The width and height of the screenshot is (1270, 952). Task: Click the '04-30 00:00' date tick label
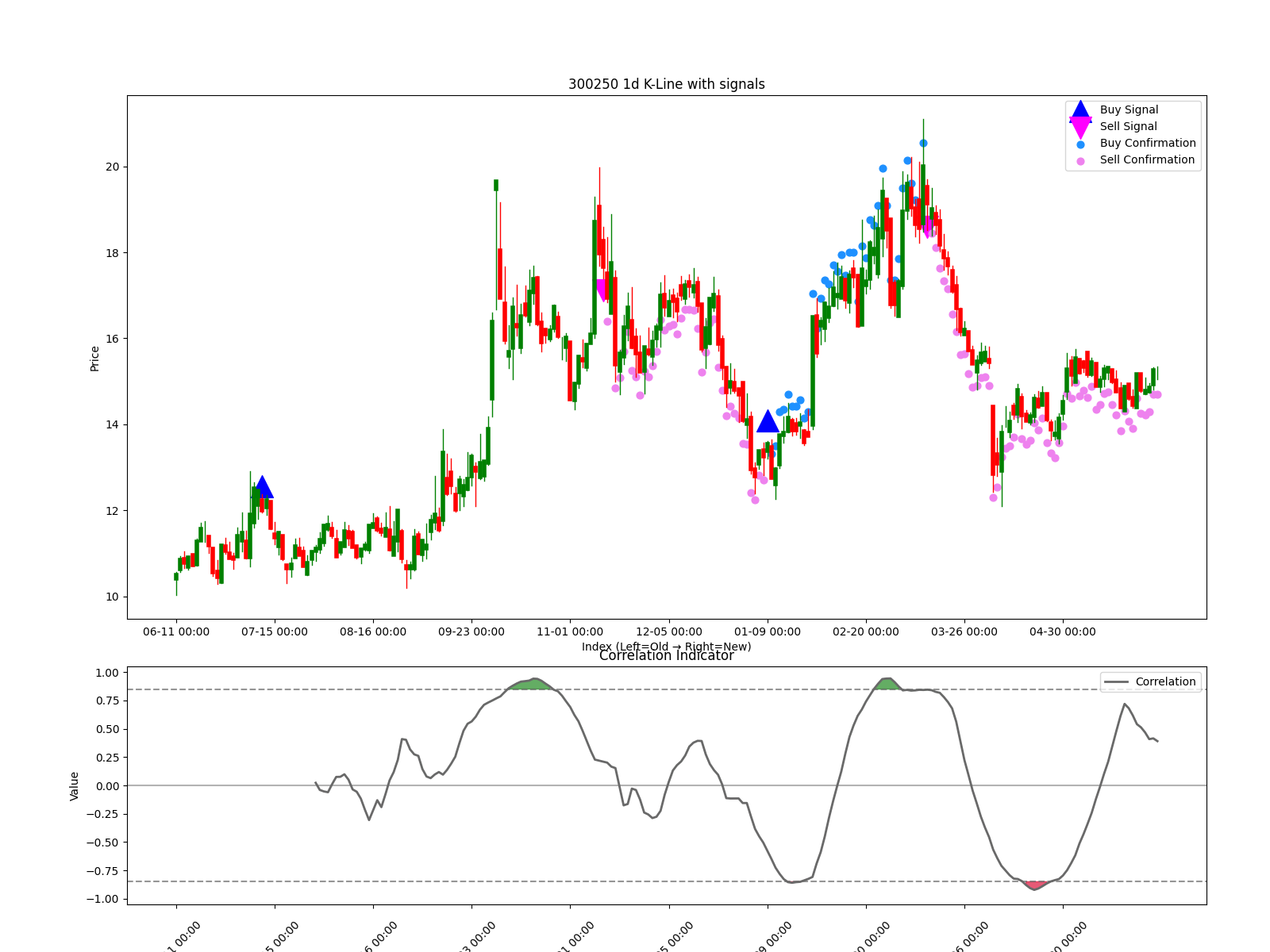pyautogui.click(x=1063, y=632)
